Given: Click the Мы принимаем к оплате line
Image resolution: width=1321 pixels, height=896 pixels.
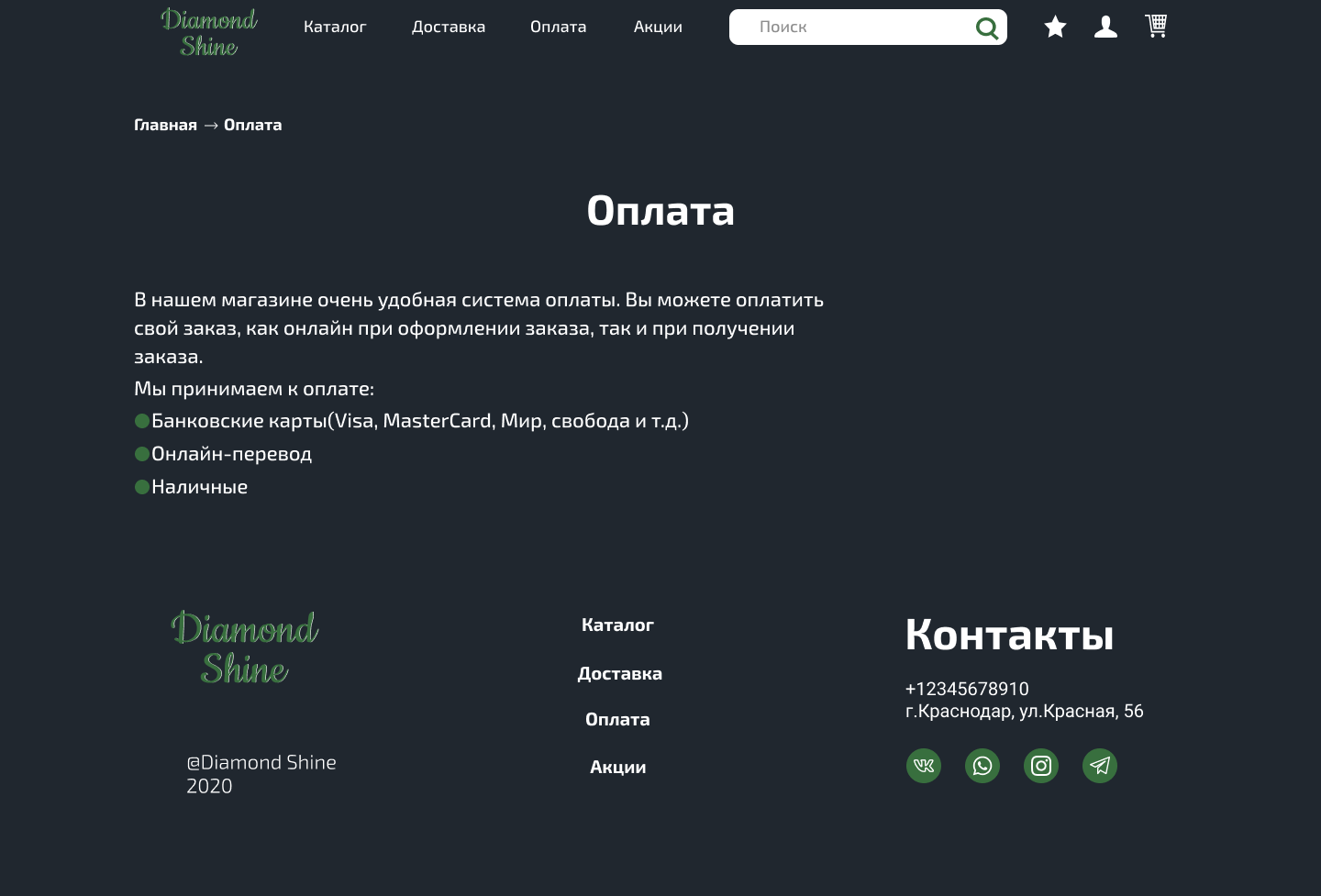Looking at the screenshot, I should tap(254, 389).
